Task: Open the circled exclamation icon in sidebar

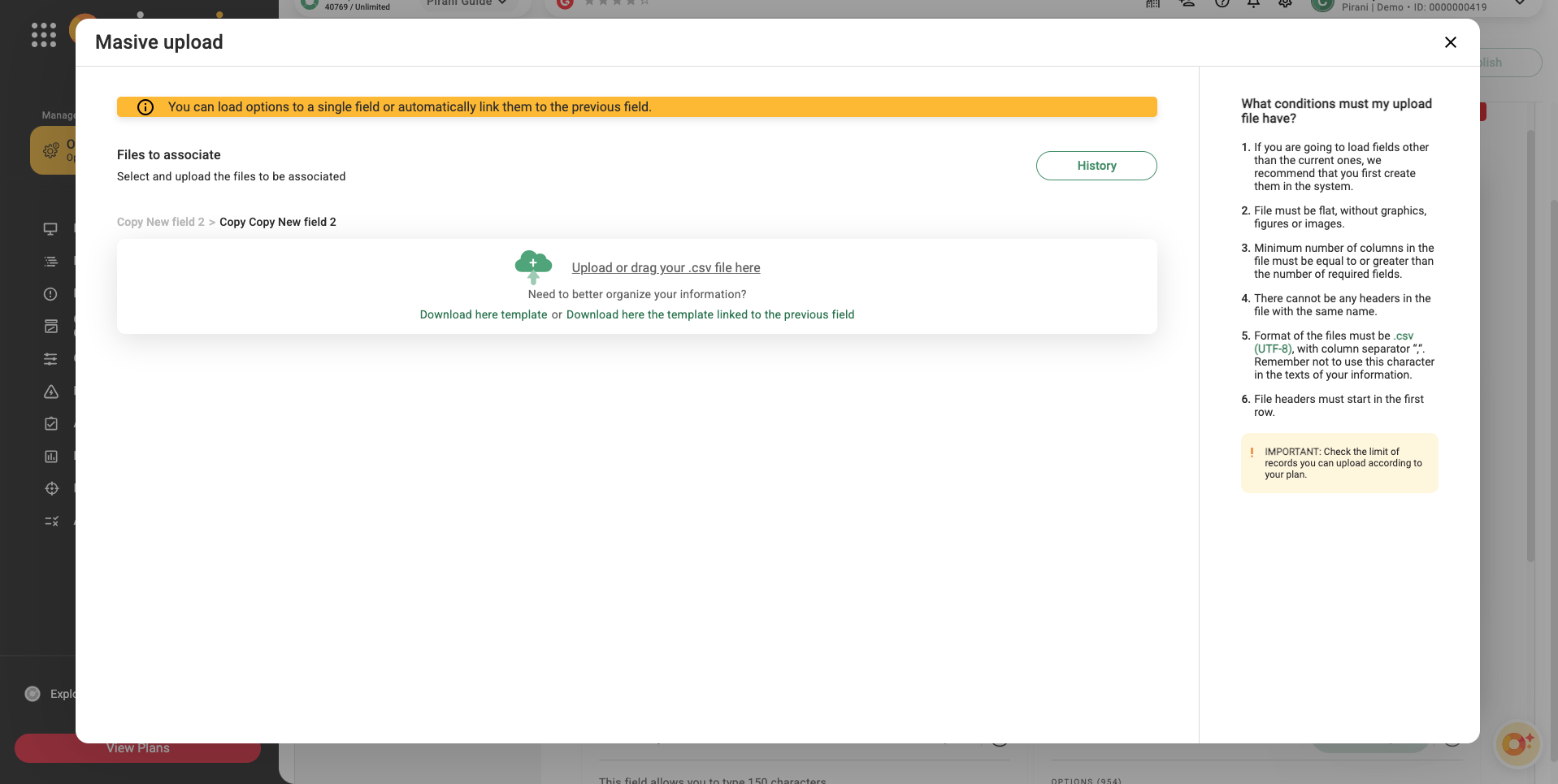Action: 50,294
